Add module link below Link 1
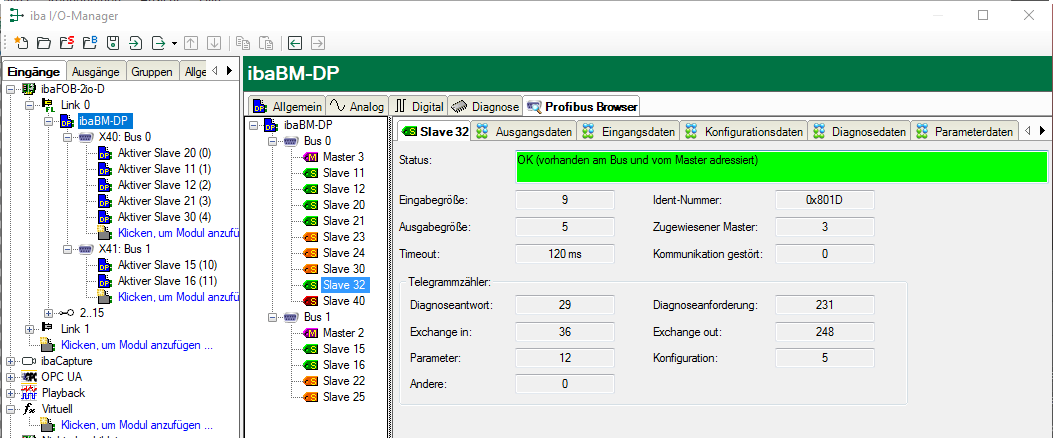The image size is (1054, 438). click(137, 345)
